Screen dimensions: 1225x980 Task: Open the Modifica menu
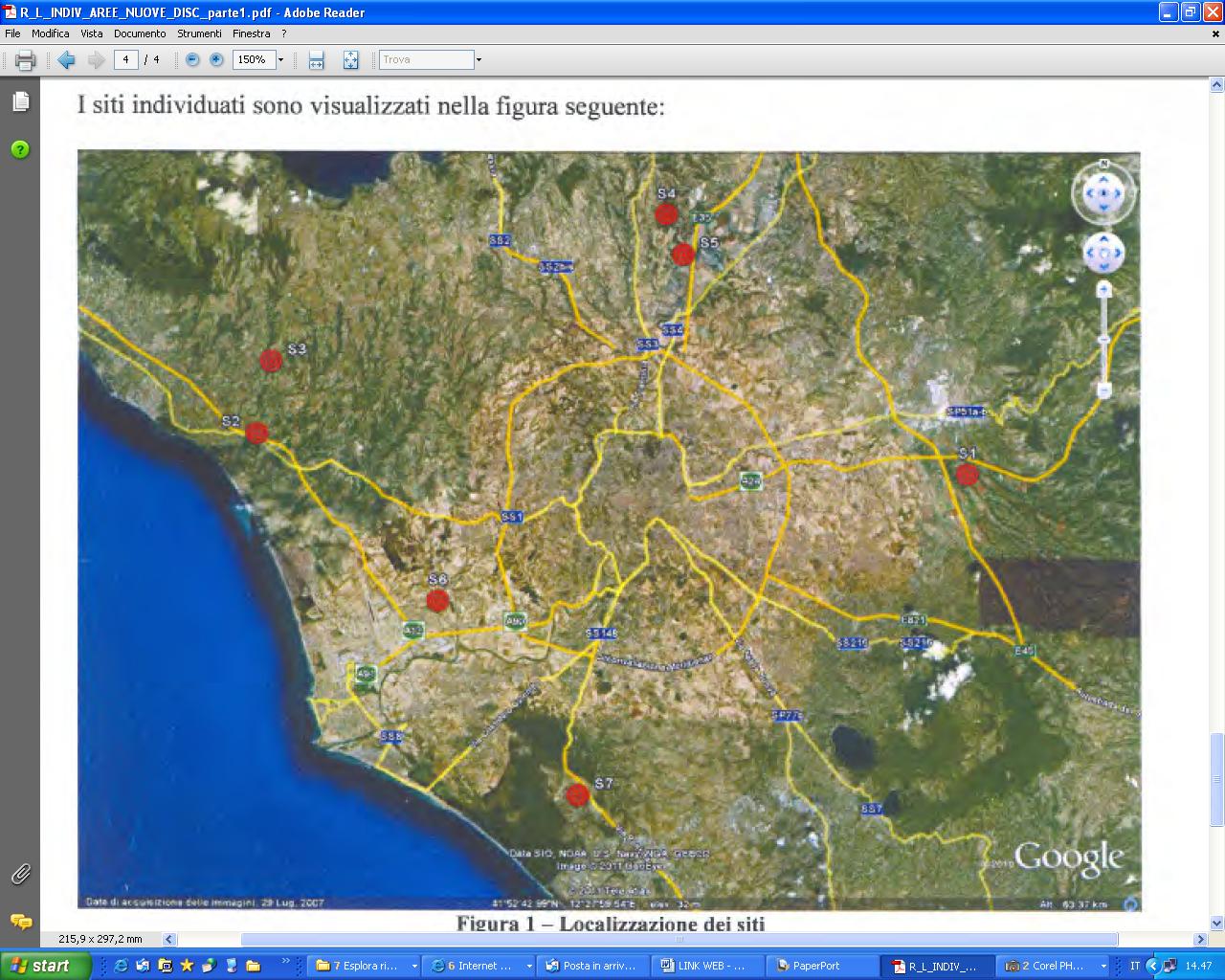click(50, 33)
